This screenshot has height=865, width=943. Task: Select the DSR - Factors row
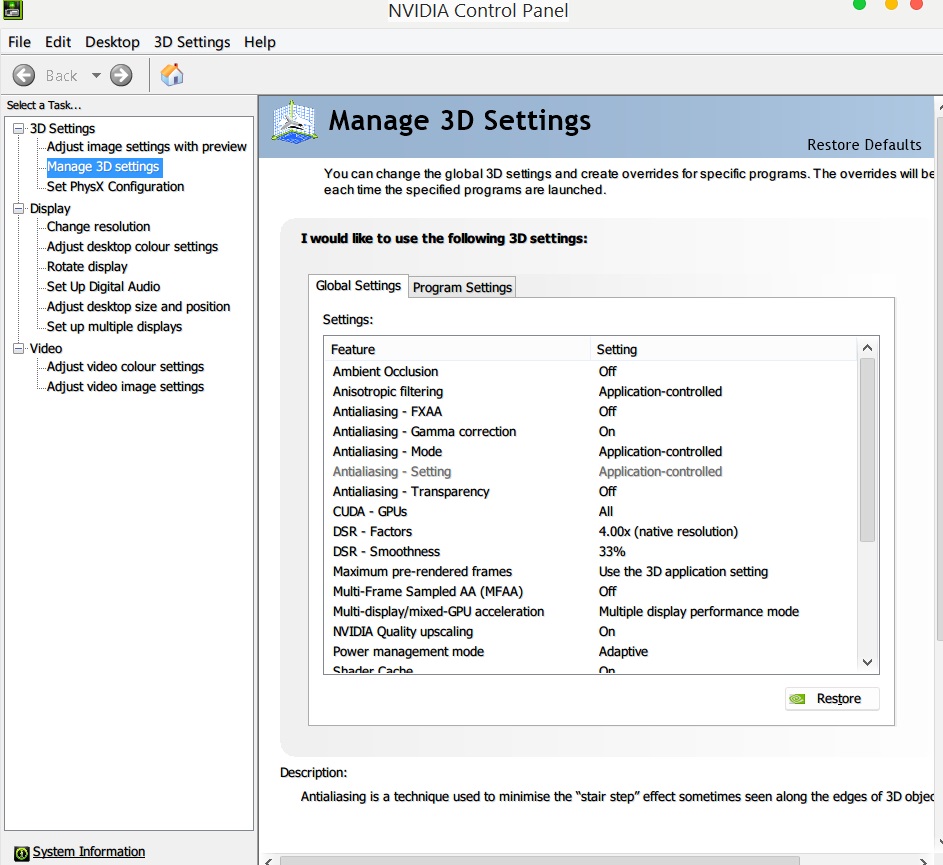[592, 532]
